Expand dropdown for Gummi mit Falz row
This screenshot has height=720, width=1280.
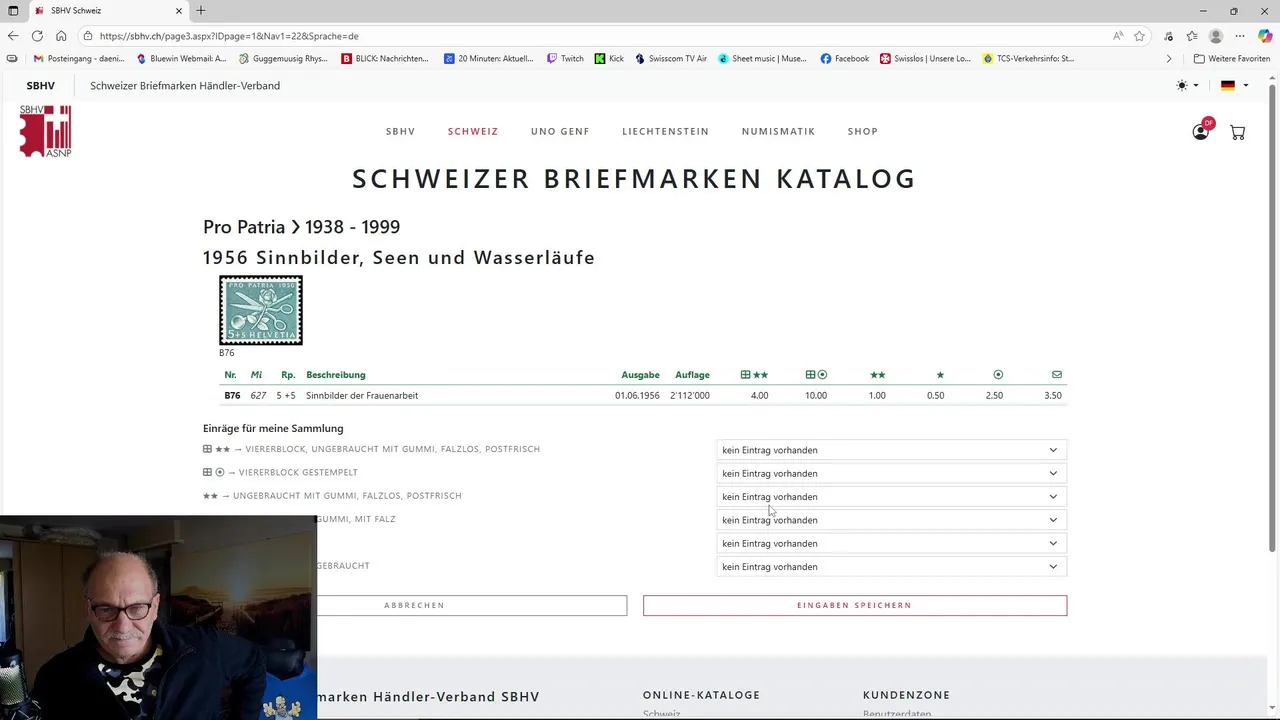click(892, 520)
